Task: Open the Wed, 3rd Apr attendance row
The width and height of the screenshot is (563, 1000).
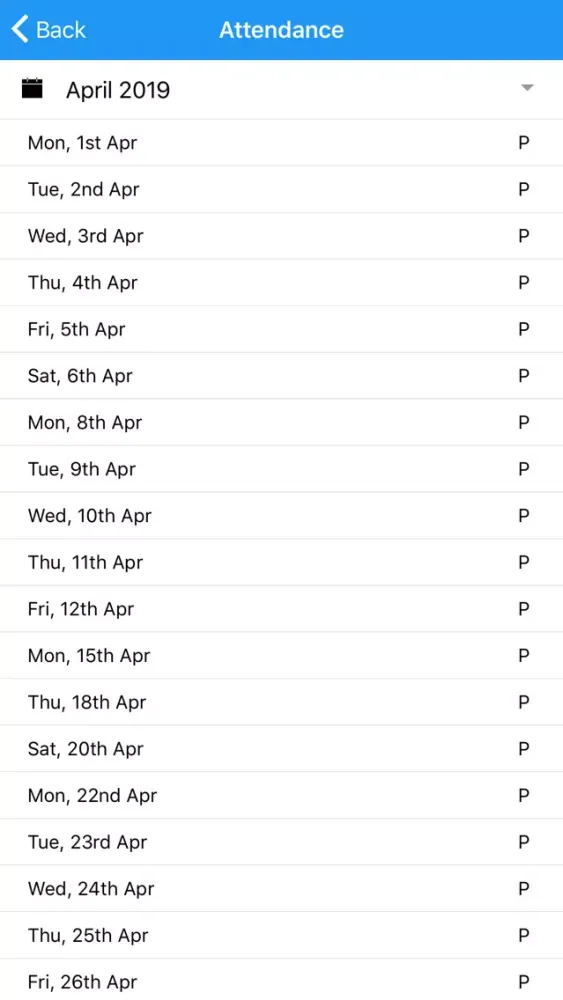Action: (281, 235)
